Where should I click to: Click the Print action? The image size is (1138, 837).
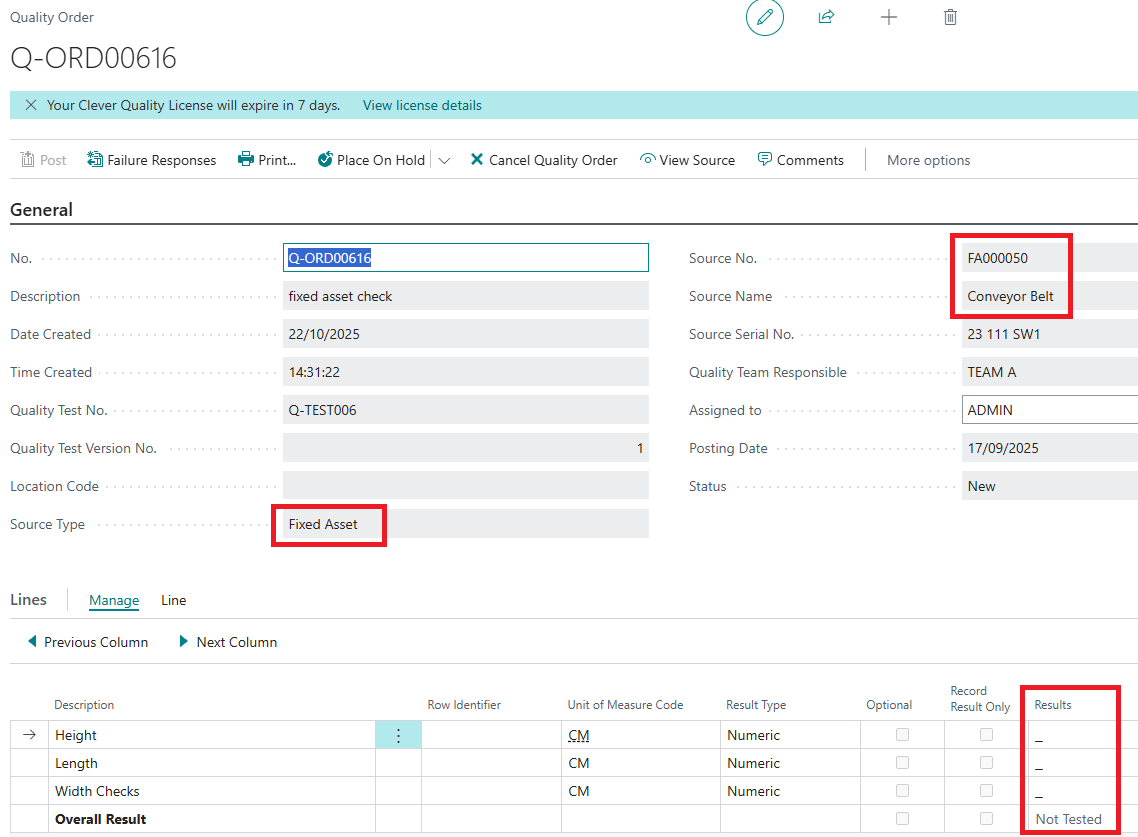[267, 160]
